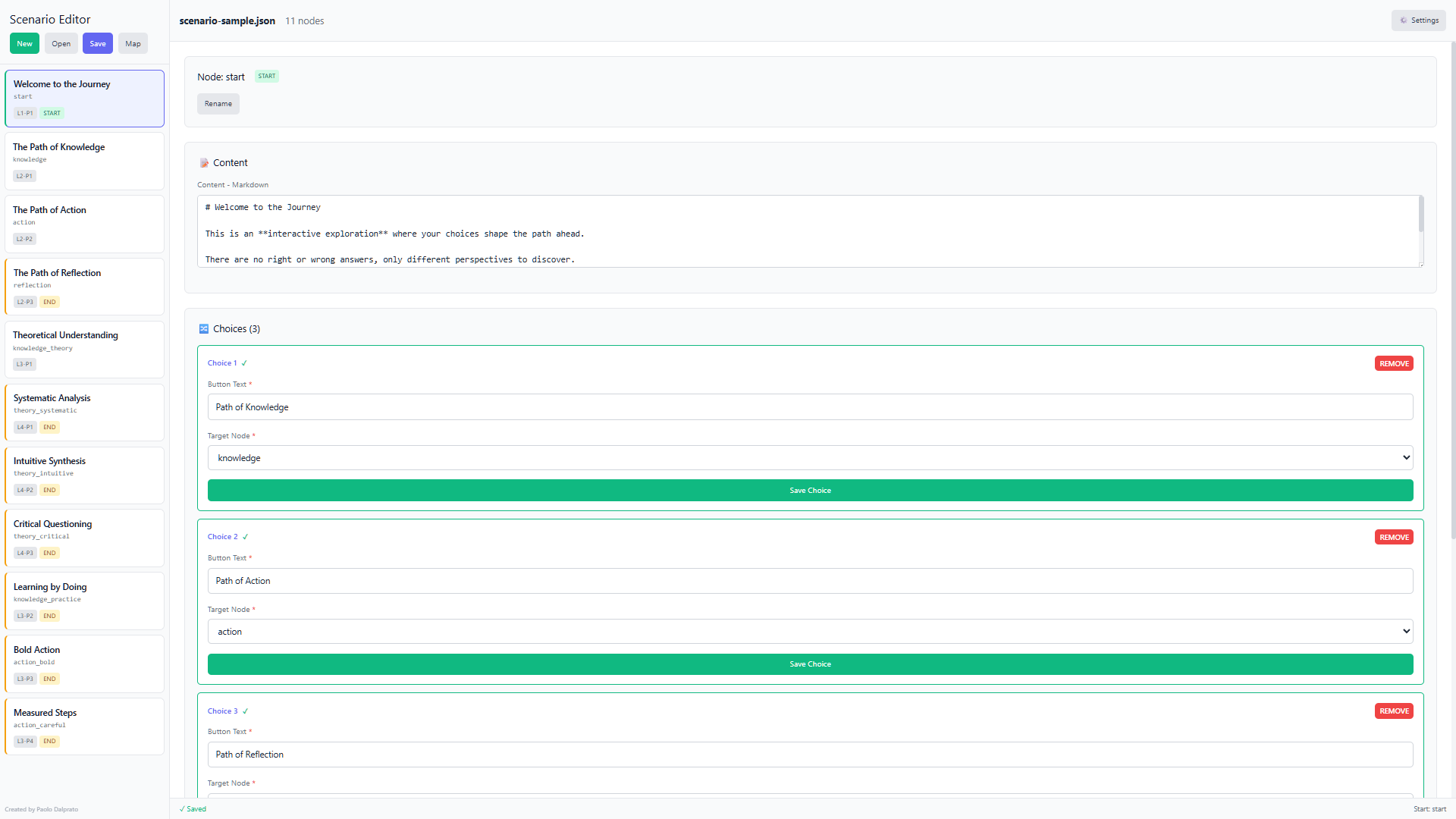Rename the start node
The width and height of the screenshot is (1456, 819).
(218, 104)
